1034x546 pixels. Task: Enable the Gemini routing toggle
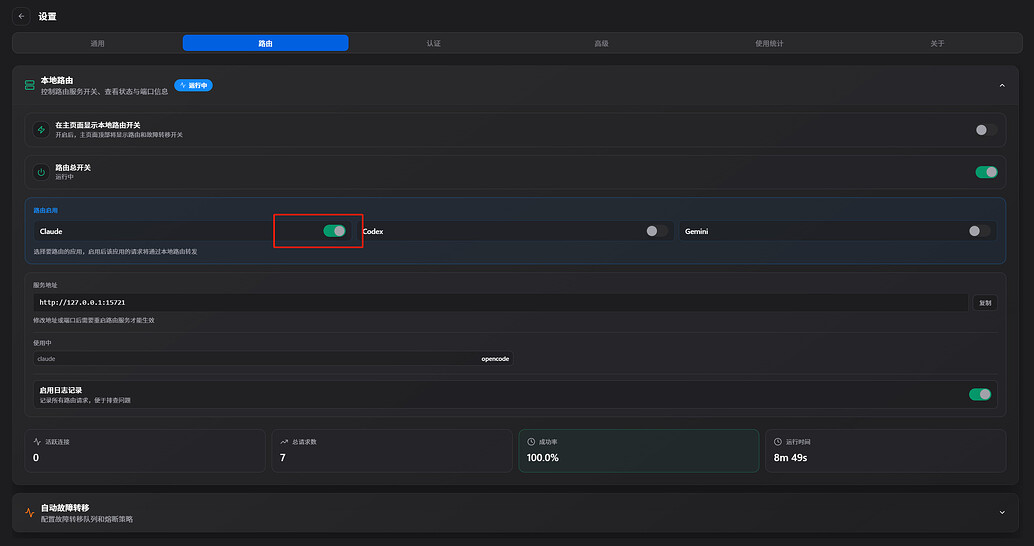click(x=979, y=231)
